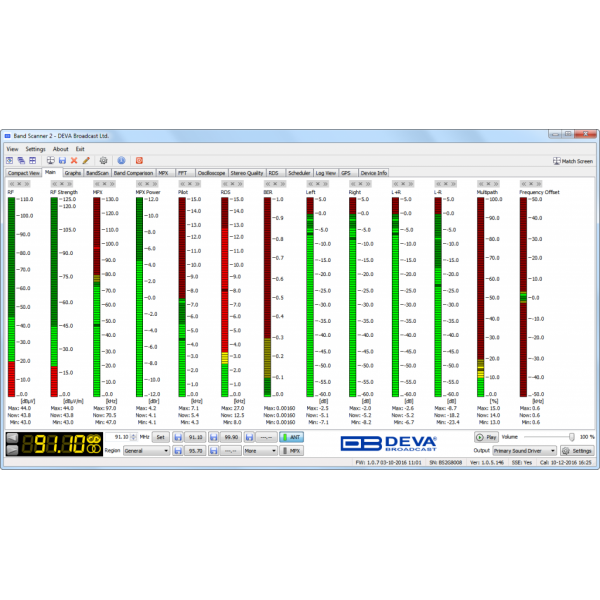Click the Volume slider handle

572,437
